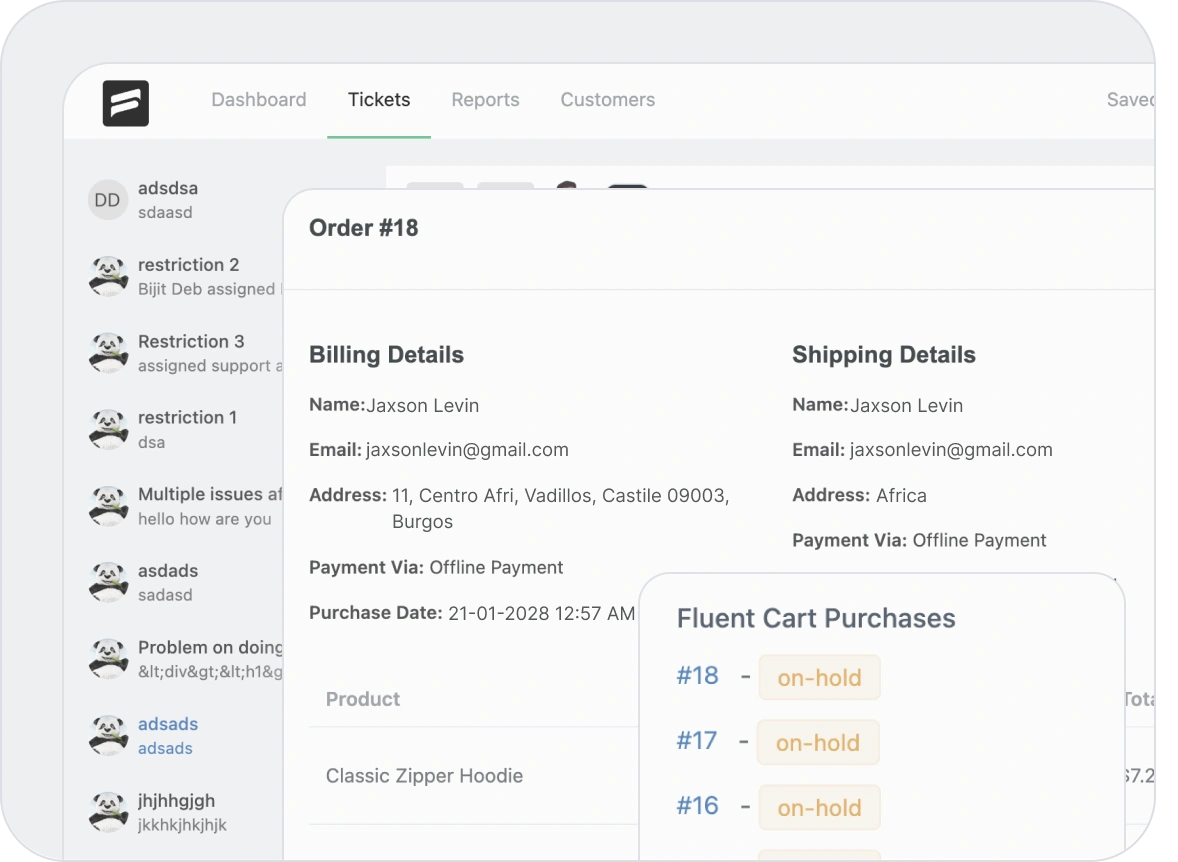
Task: Click panda avatar beside Restriction 3 ticket
Action: (x=108, y=353)
